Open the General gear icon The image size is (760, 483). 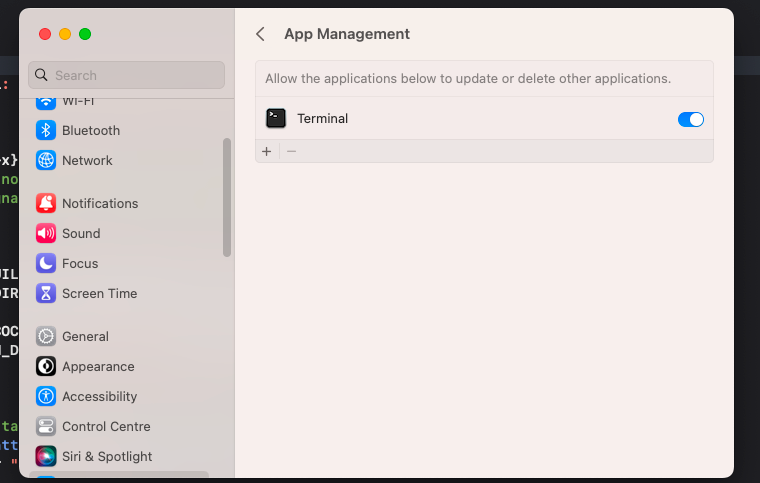46,336
